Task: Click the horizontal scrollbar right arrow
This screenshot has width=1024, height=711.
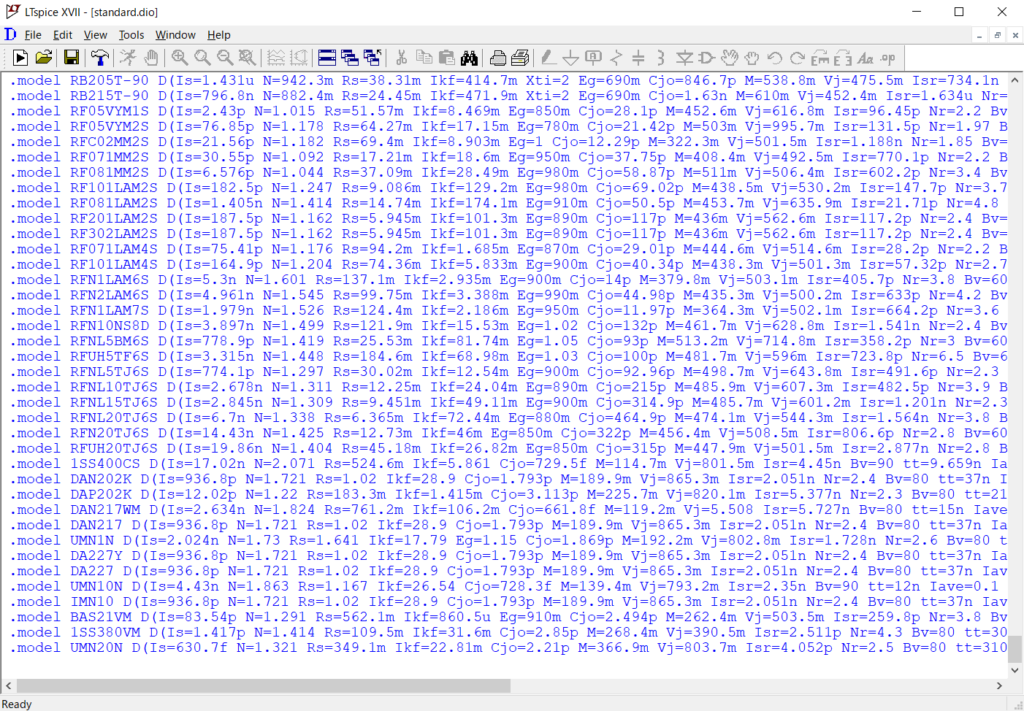Action: (x=999, y=686)
